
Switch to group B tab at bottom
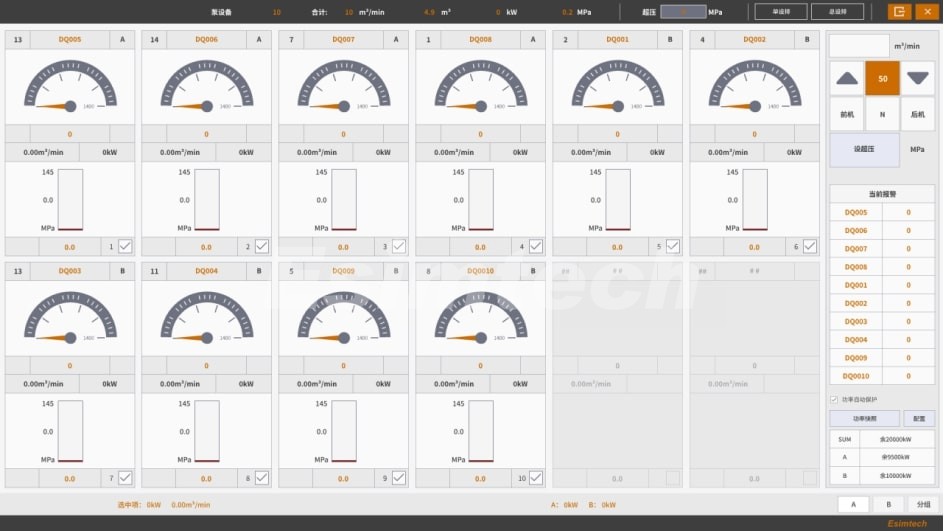click(888, 504)
